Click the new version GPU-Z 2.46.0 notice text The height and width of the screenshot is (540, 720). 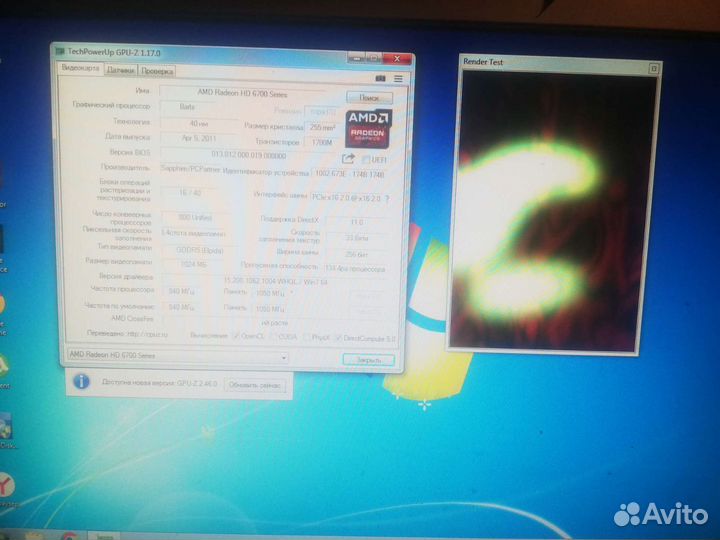coord(159,382)
